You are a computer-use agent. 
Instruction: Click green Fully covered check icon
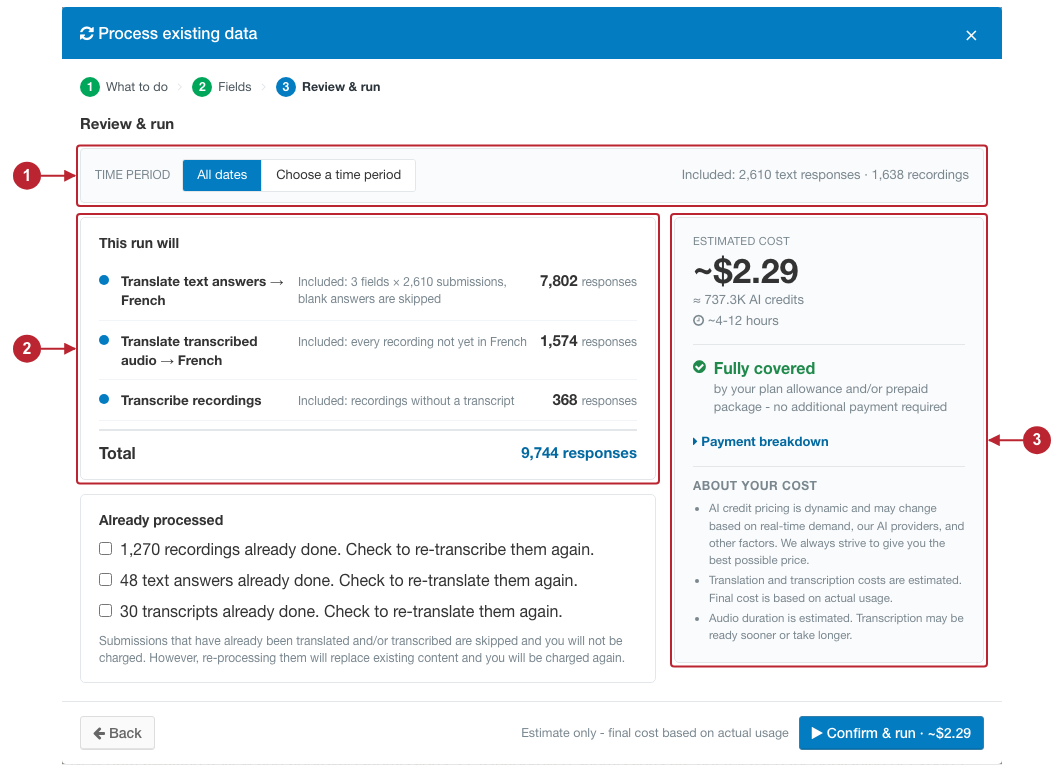tap(700, 367)
